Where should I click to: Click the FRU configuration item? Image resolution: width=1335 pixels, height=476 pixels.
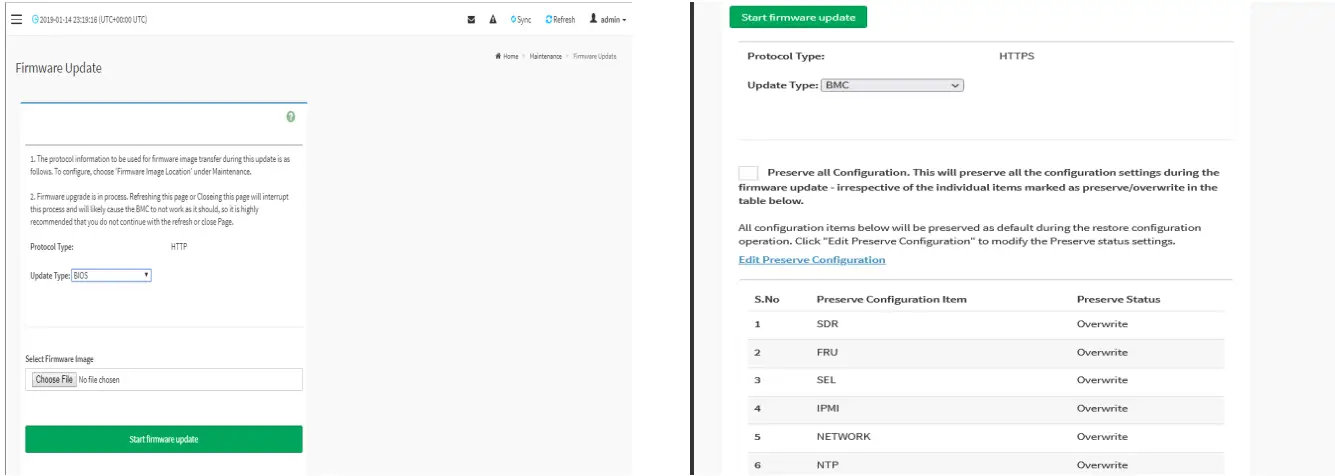826,352
